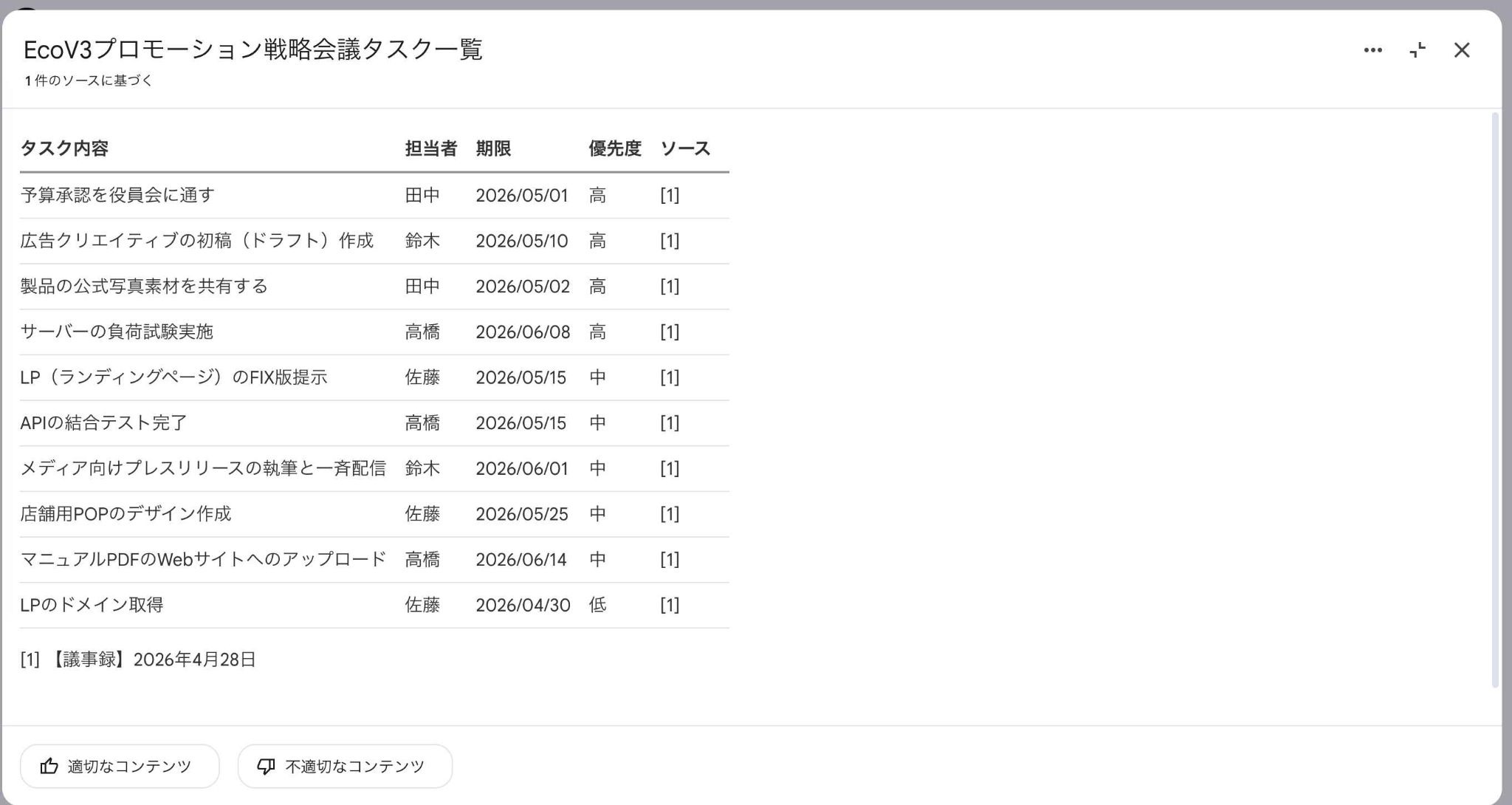The image size is (1512, 805).
Task: Click the 1件のソースに基づく subtitle
Action: tap(89, 80)
